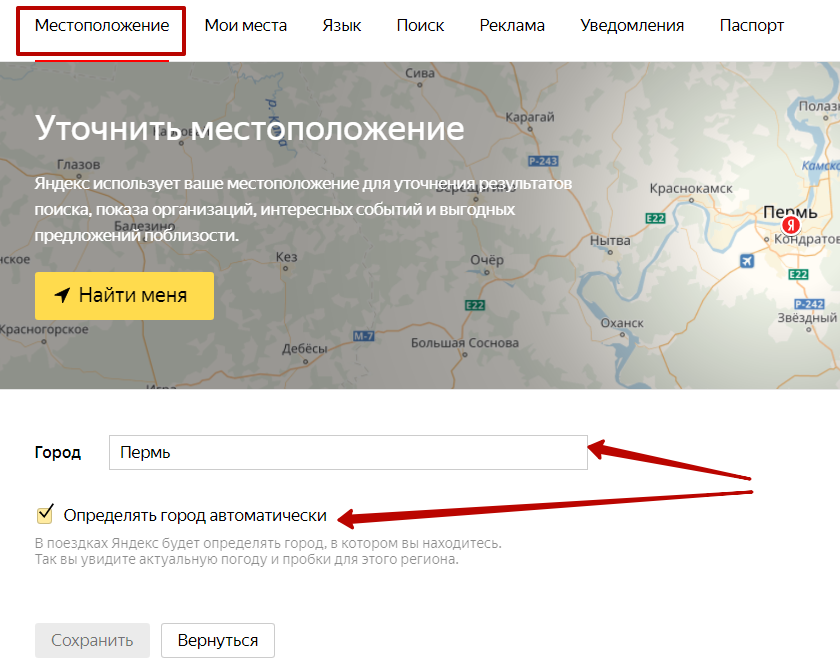Click the Карагай label on the map
Viewport: 840px width, 664px height.
coord(529,117)
